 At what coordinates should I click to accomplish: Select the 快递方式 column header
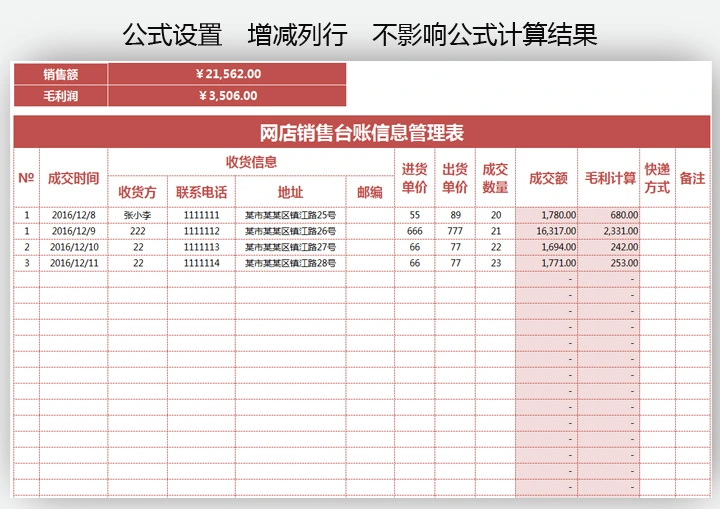coord(657,178)
